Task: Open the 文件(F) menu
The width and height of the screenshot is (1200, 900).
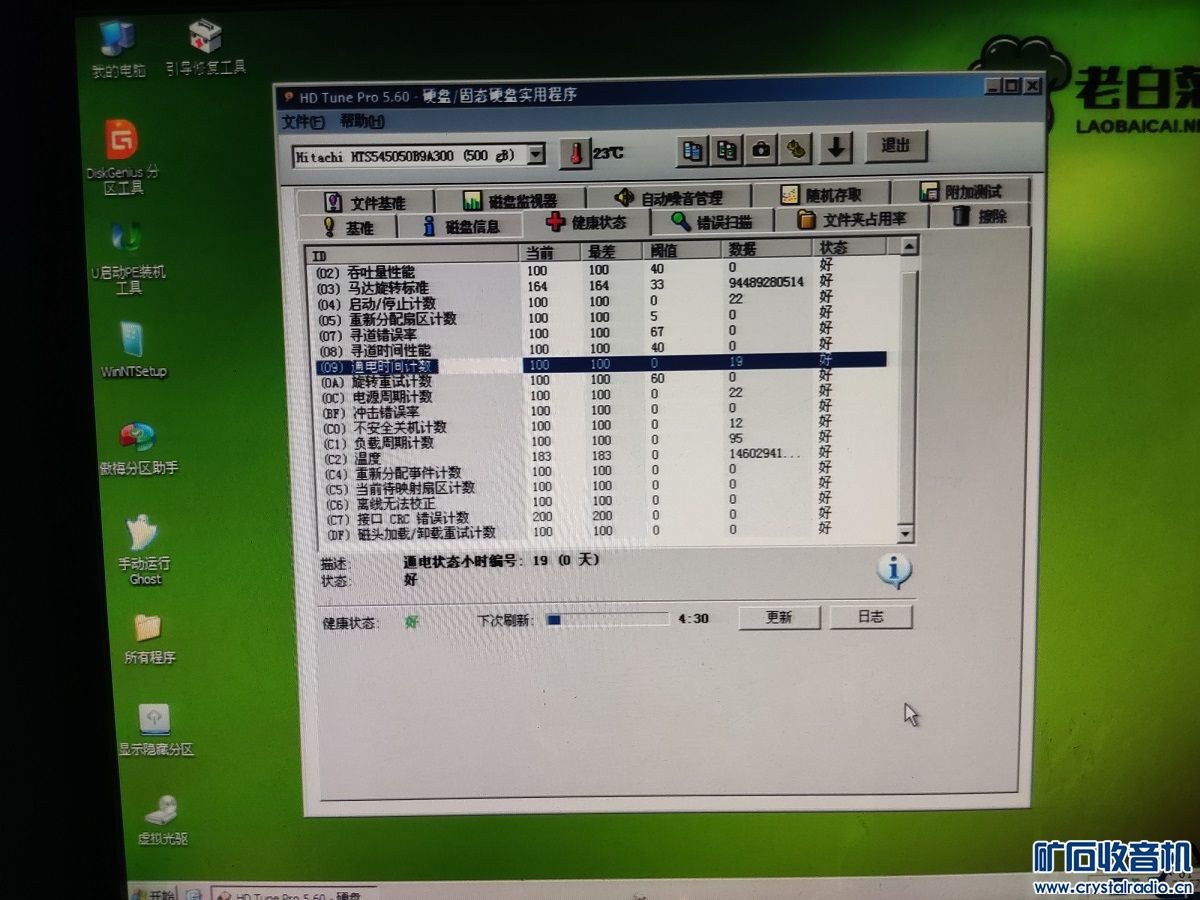Action: 303,121
